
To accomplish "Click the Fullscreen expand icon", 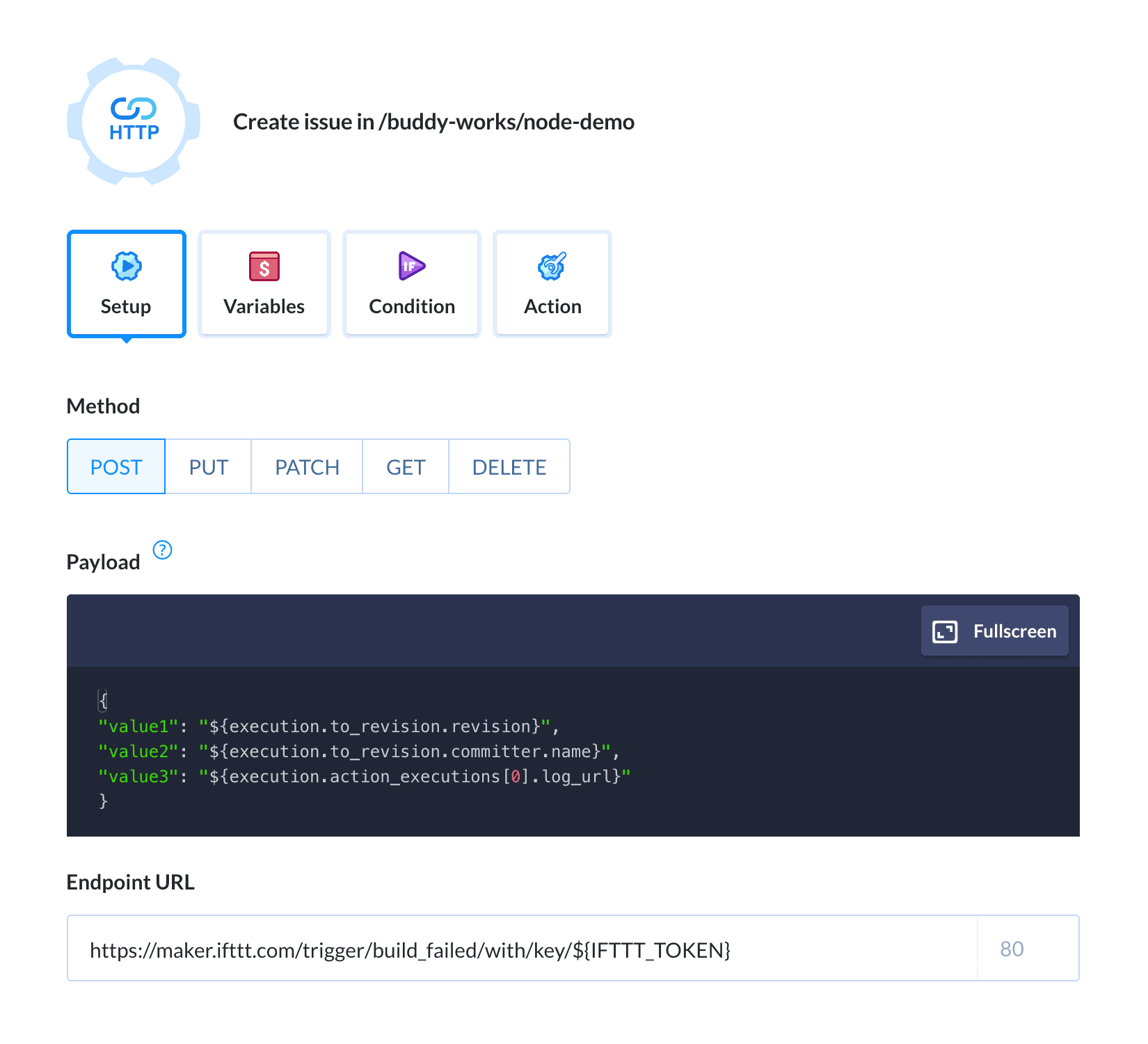I will (x=945, y=631).
